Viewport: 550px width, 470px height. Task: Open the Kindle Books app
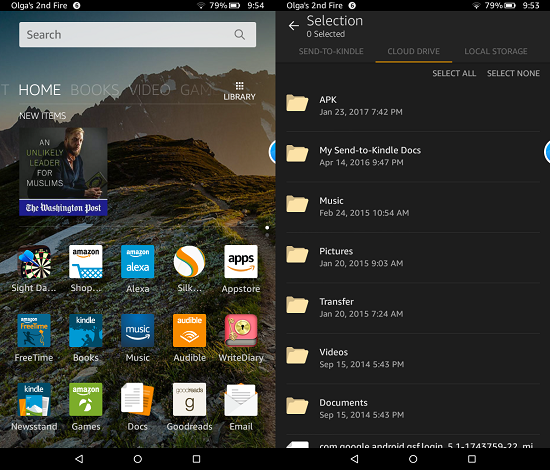tap(86, 331)
